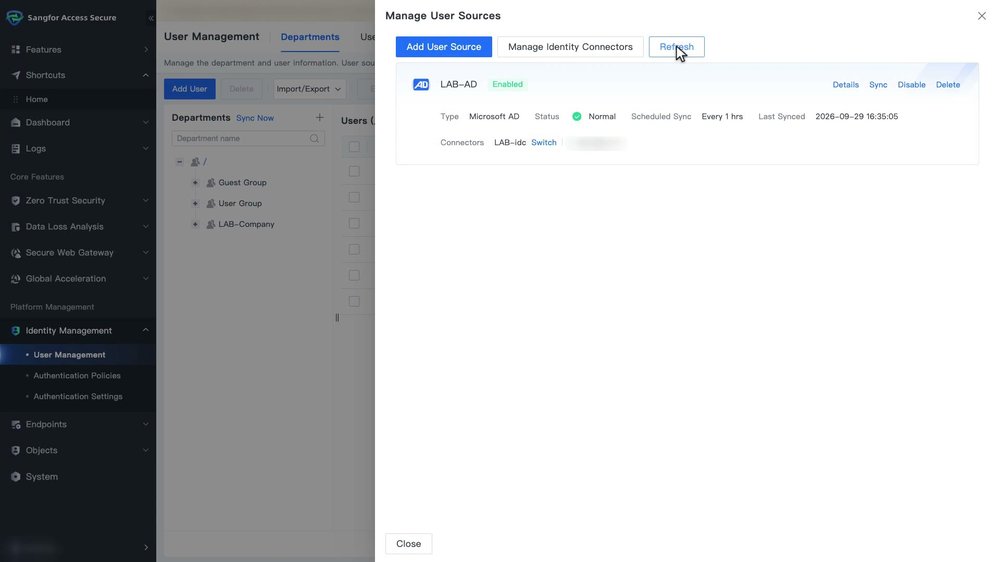Collapse the sidebar with double-chevron icon

[x=151, y=18]
